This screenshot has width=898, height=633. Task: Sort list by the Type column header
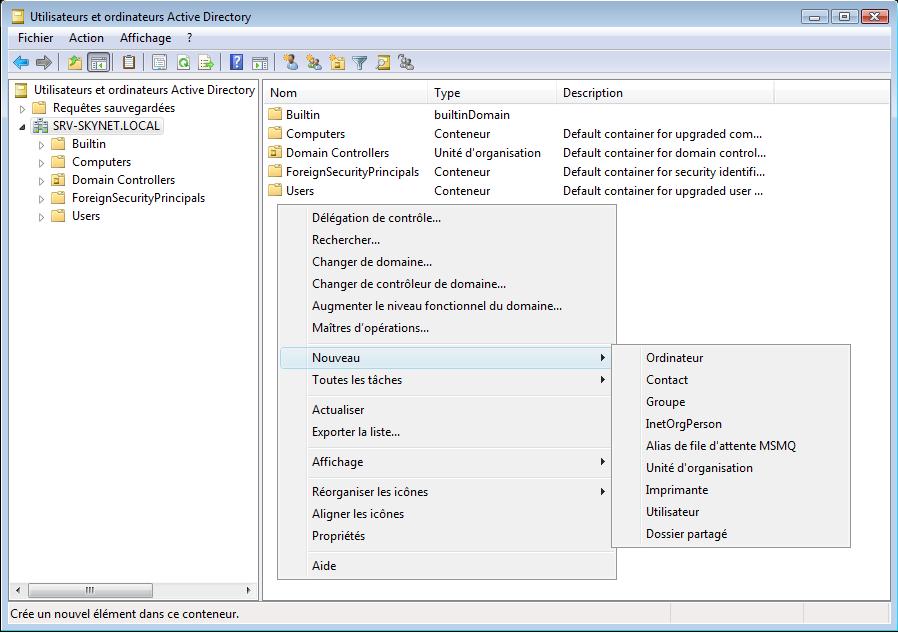coord(447,93)
